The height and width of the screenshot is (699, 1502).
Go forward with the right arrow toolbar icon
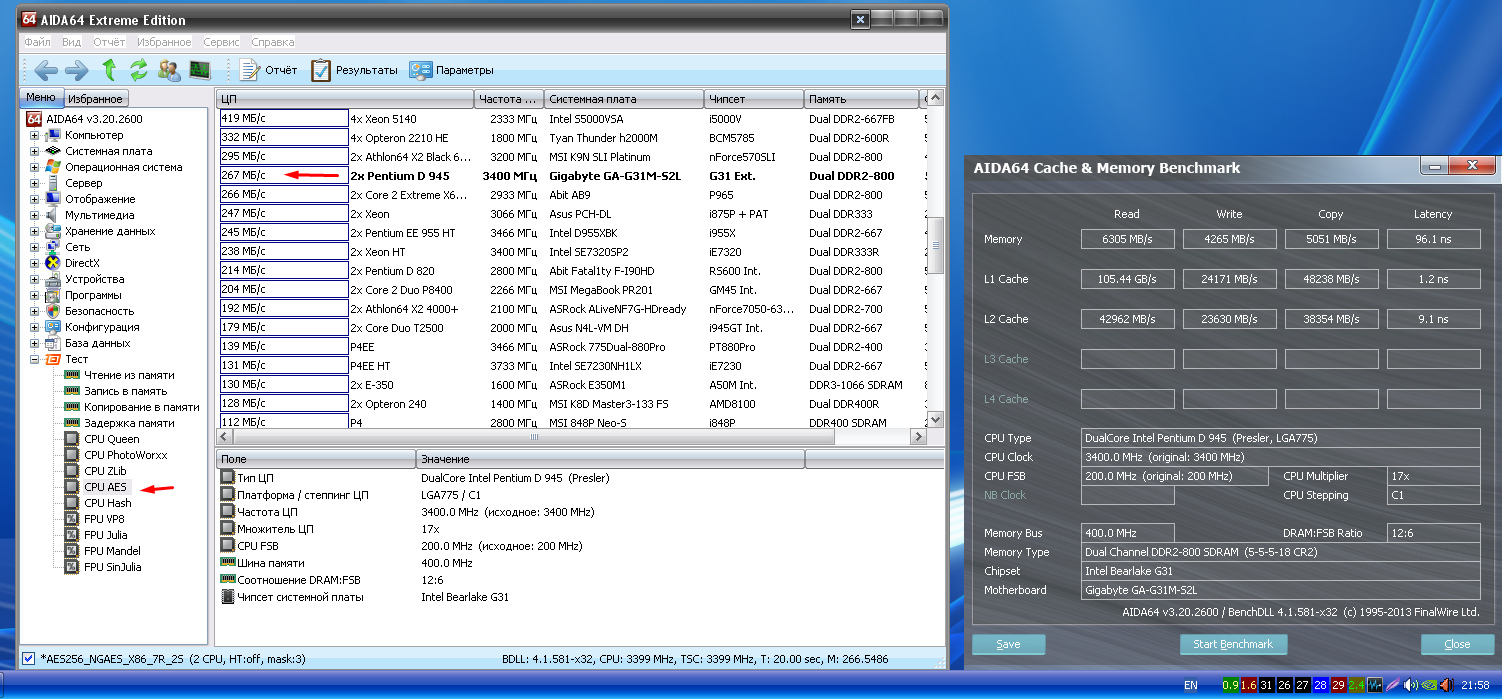77,70
